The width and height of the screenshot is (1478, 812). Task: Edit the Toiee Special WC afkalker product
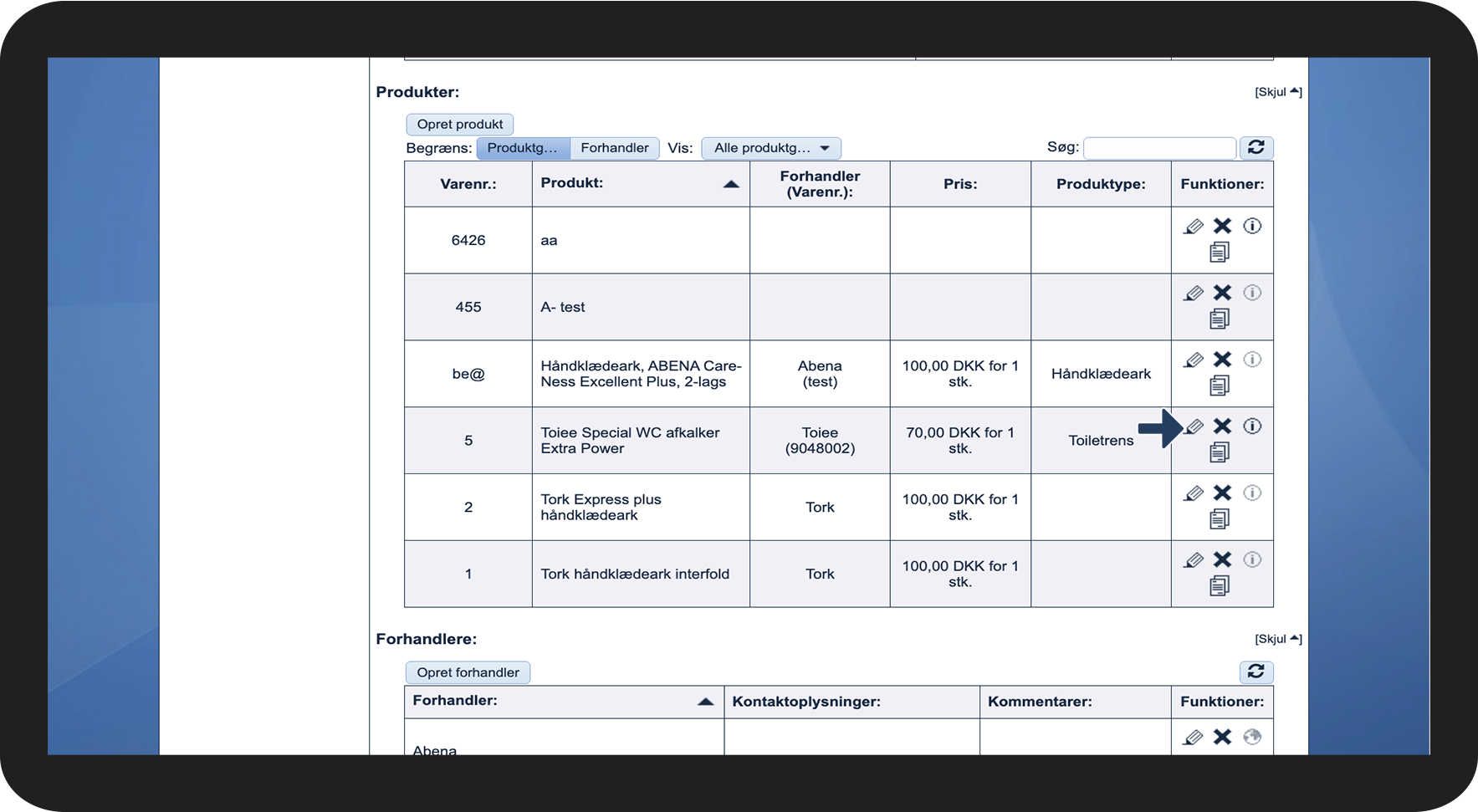[1194, 426]
